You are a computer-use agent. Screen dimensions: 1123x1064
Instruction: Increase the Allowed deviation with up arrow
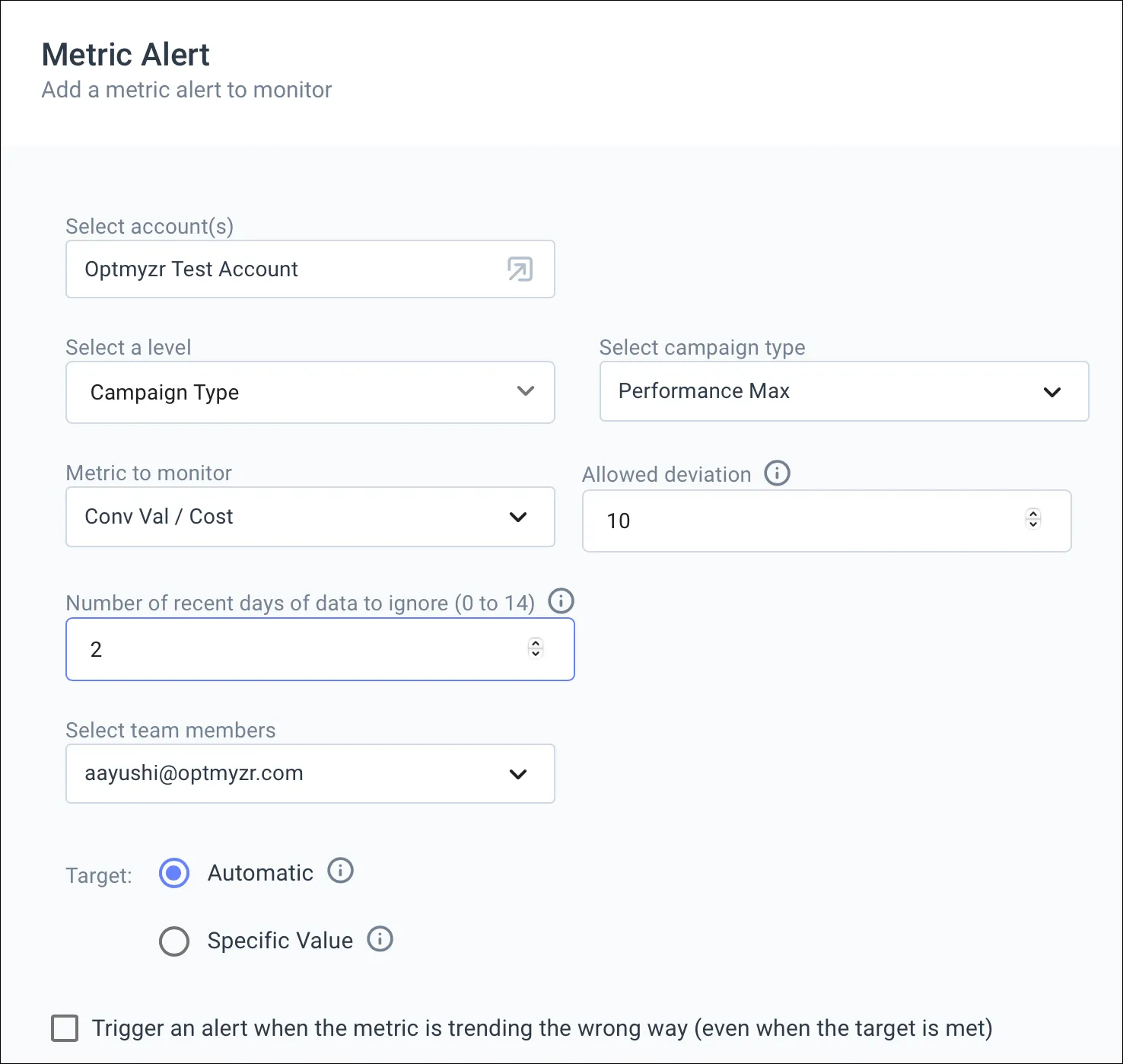tap(1033, 514)
